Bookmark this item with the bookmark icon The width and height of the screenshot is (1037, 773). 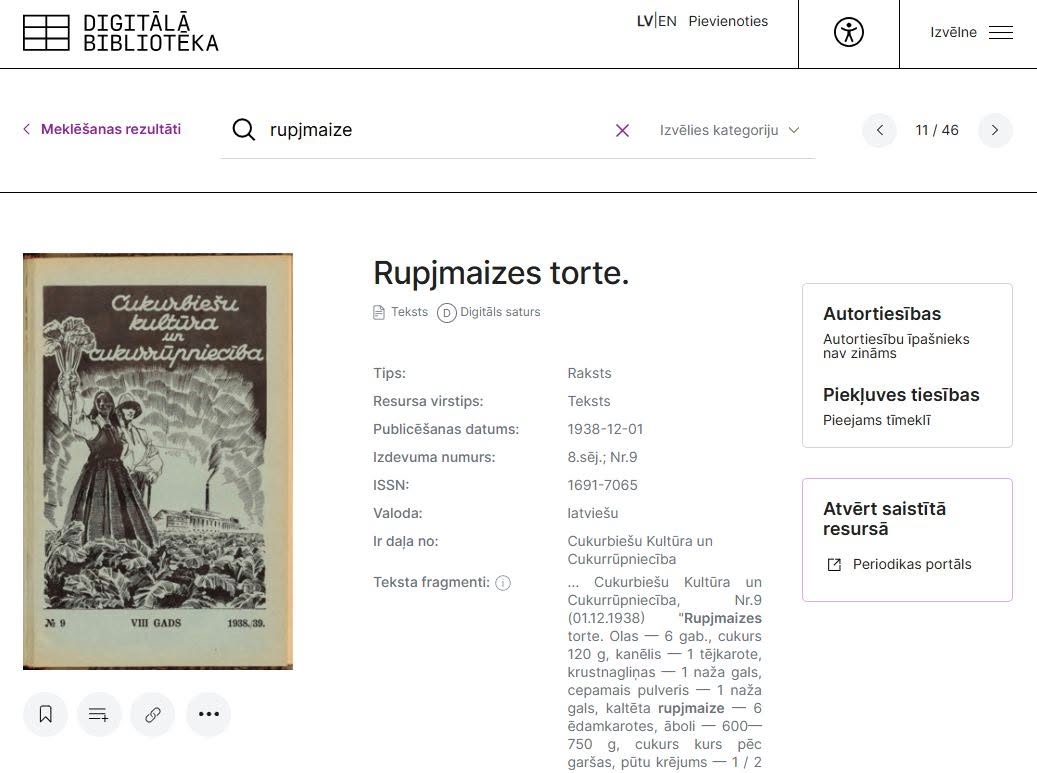point(46,714)
